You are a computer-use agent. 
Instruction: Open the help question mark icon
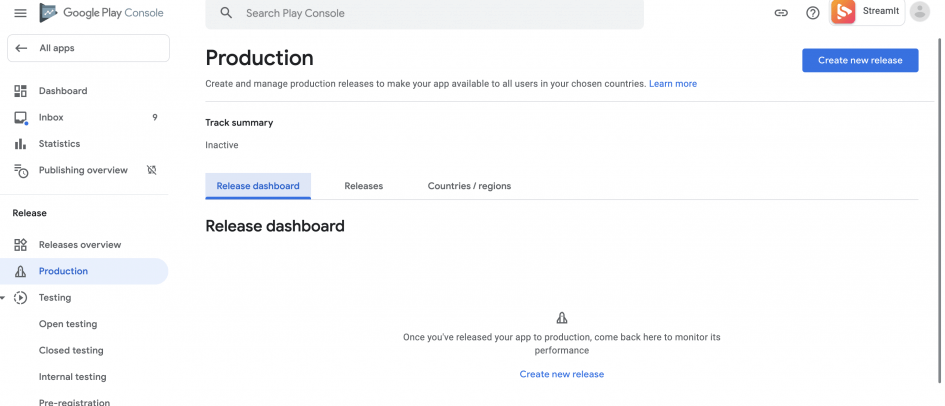pos(813,13)
